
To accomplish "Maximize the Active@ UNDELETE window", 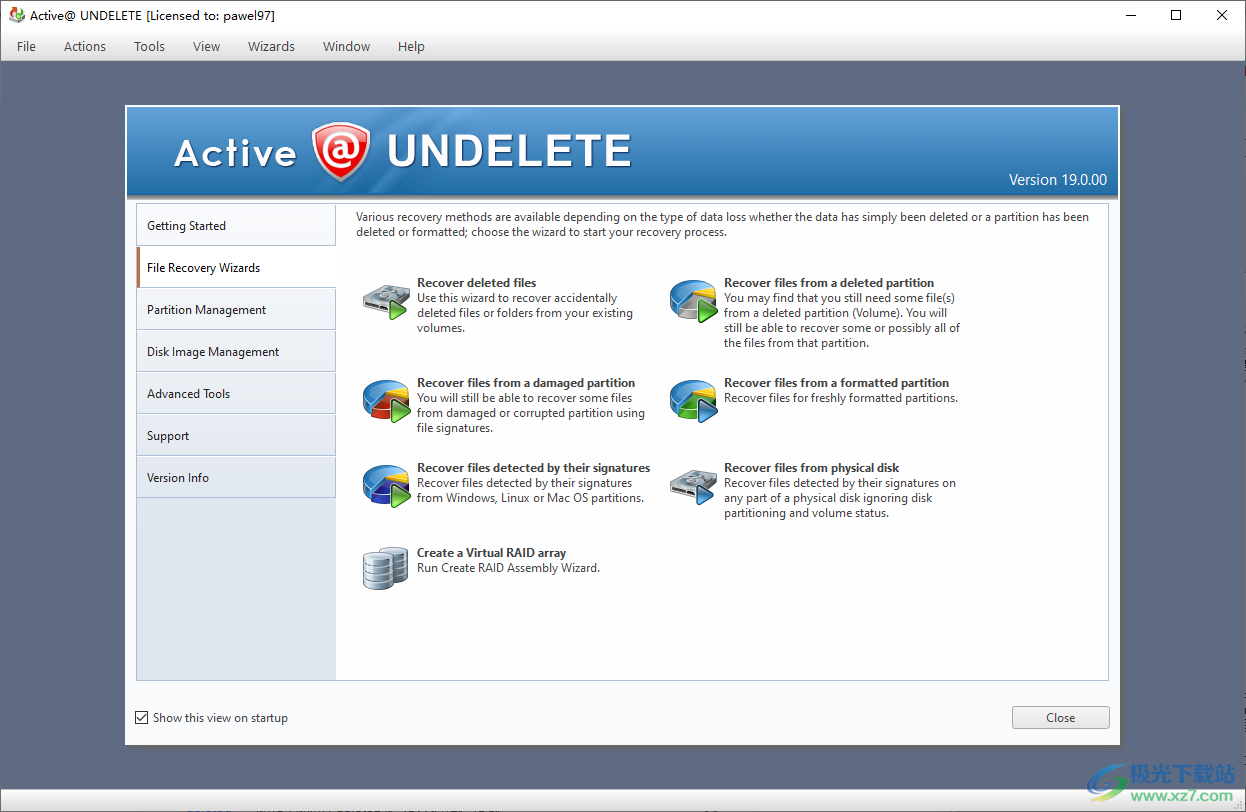I will 1176,15.
